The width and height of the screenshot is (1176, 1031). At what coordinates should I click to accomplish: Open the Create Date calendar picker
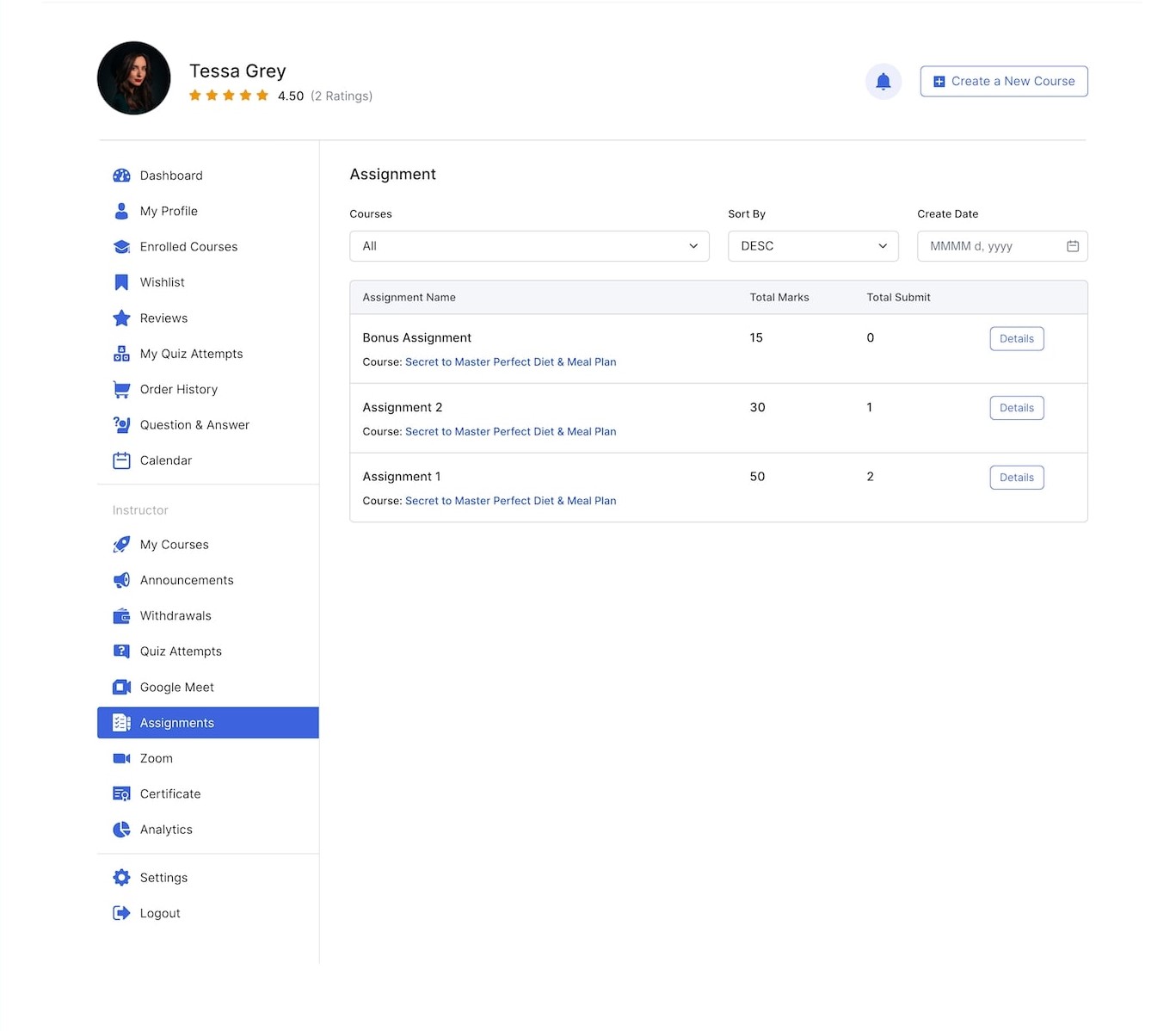click(x=1072, y=246)
